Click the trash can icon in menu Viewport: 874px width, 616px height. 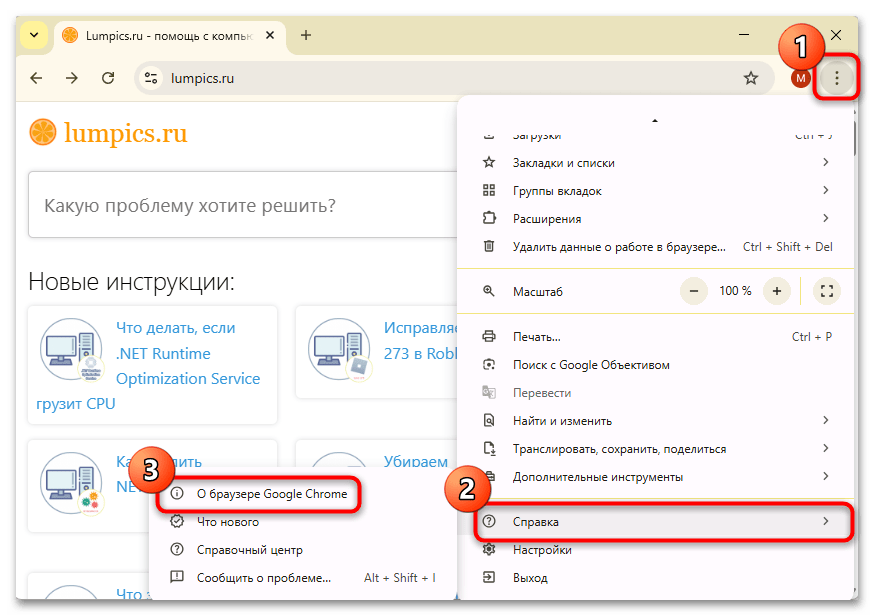(x=489, y=246)
